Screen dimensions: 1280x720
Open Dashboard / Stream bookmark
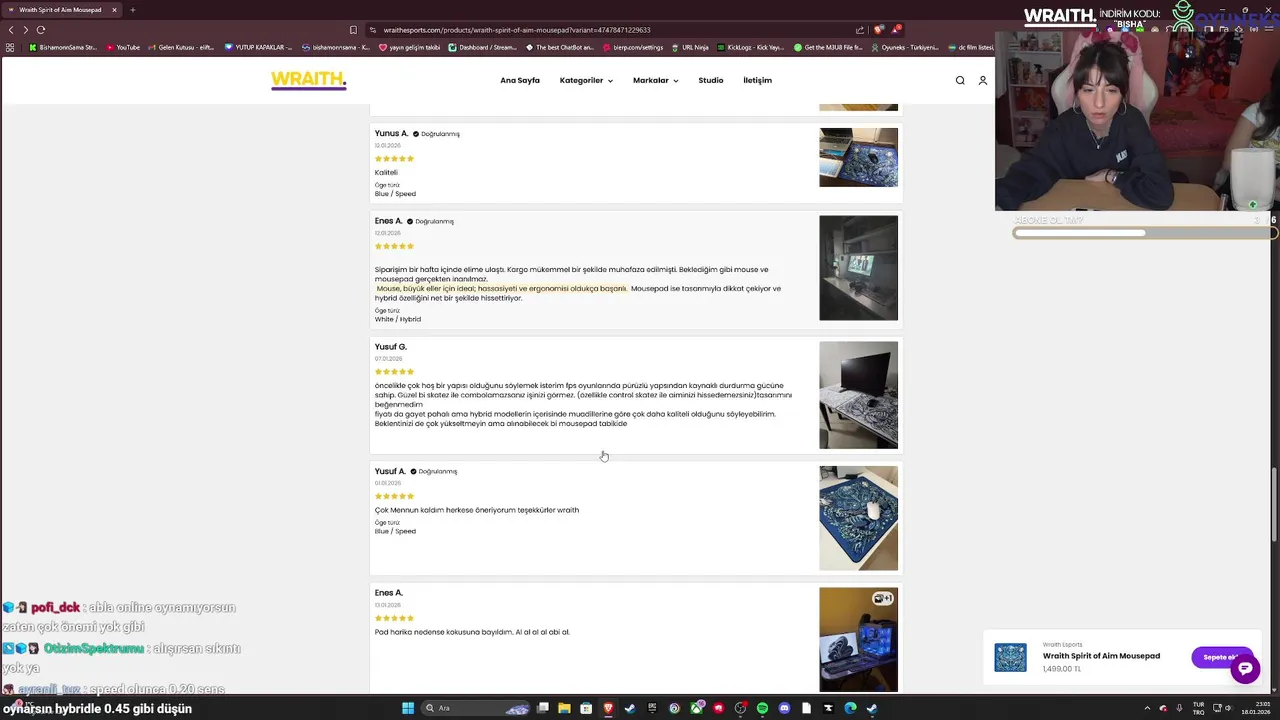(482, 47)
